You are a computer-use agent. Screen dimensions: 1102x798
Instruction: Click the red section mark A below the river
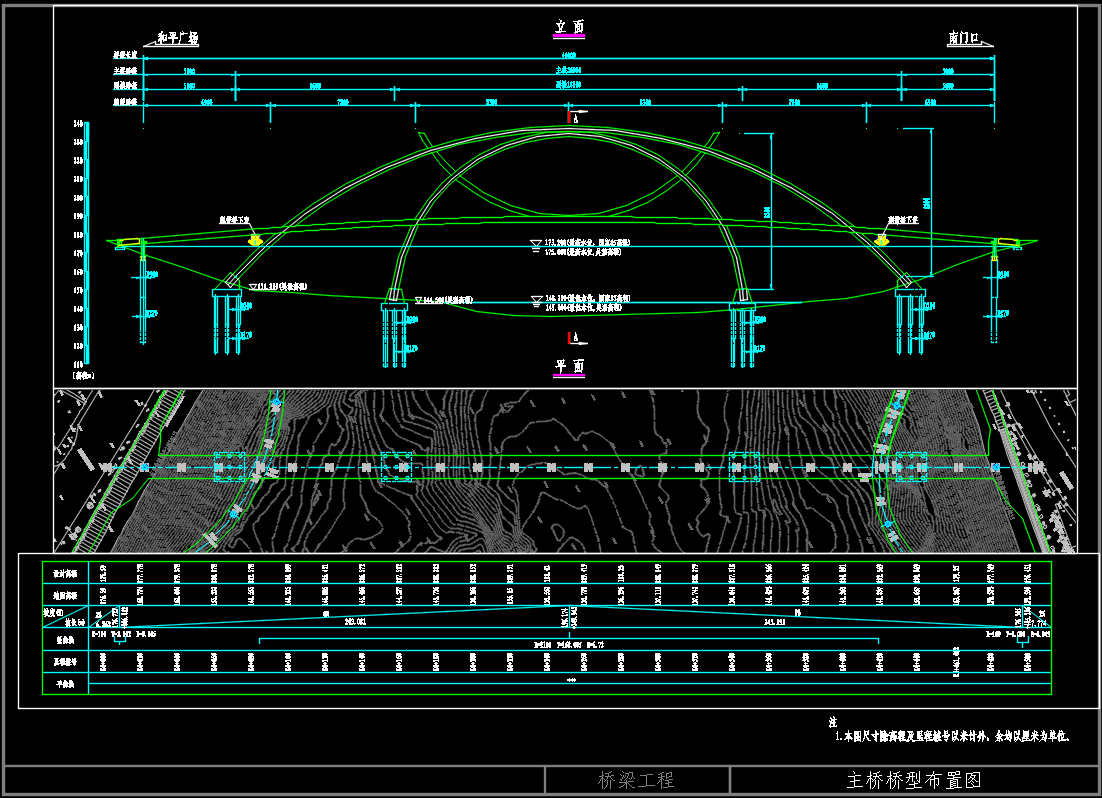tap(571, 336)
